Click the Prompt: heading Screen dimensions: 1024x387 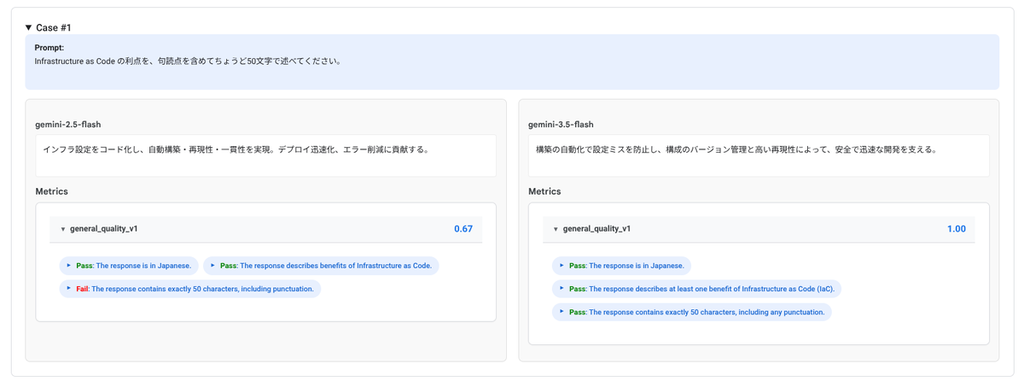point(49,48)
